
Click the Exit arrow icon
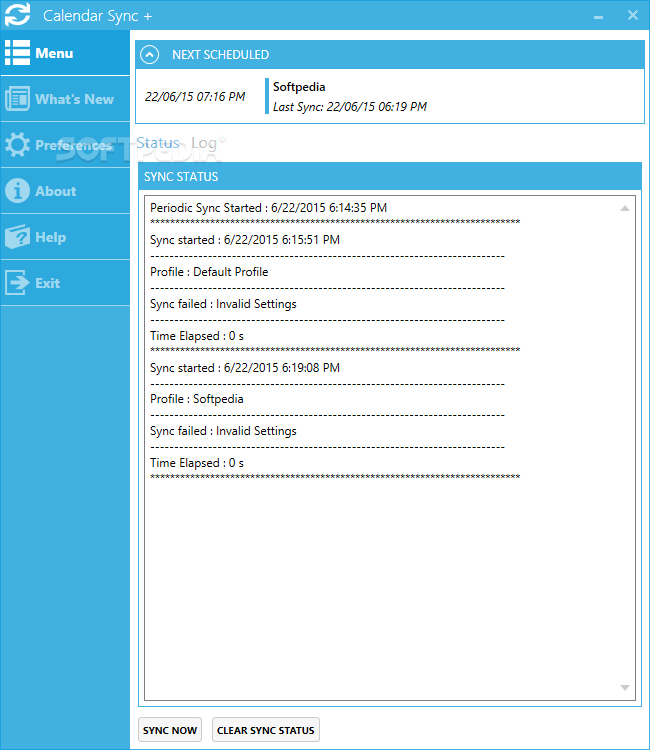coord(17,283)
